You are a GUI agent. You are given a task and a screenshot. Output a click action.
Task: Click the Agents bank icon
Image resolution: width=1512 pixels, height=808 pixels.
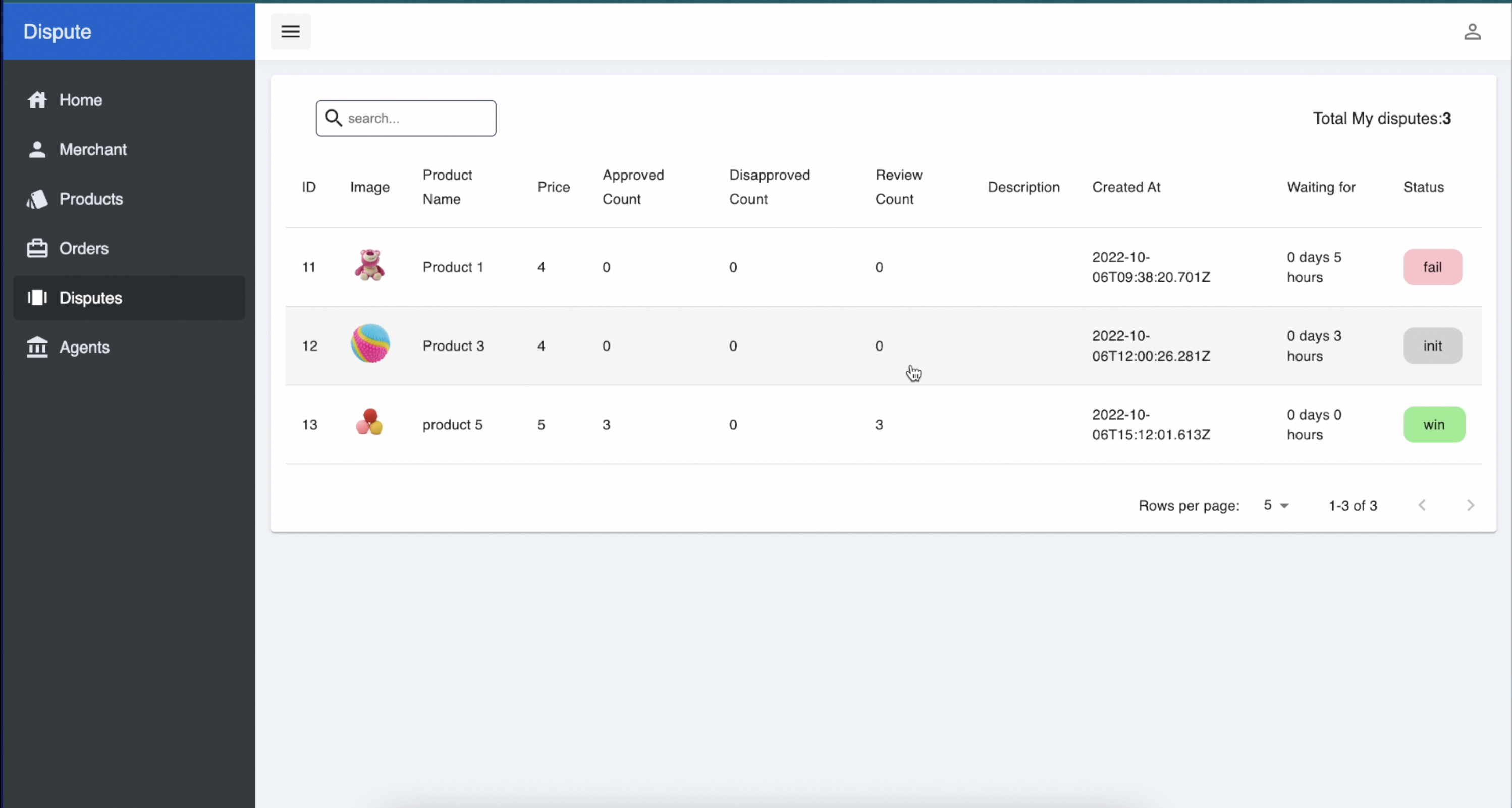[37, 348]
